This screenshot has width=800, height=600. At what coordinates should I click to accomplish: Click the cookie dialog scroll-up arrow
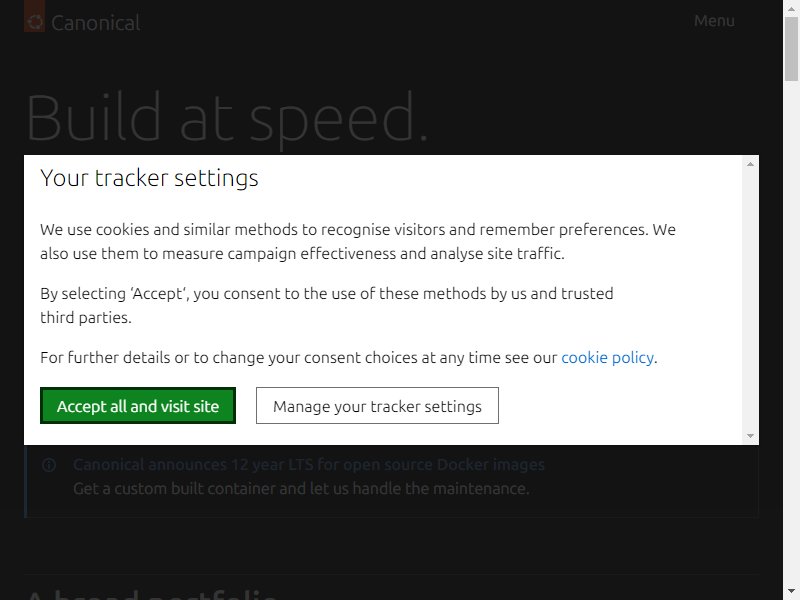(x=750, y=164)
